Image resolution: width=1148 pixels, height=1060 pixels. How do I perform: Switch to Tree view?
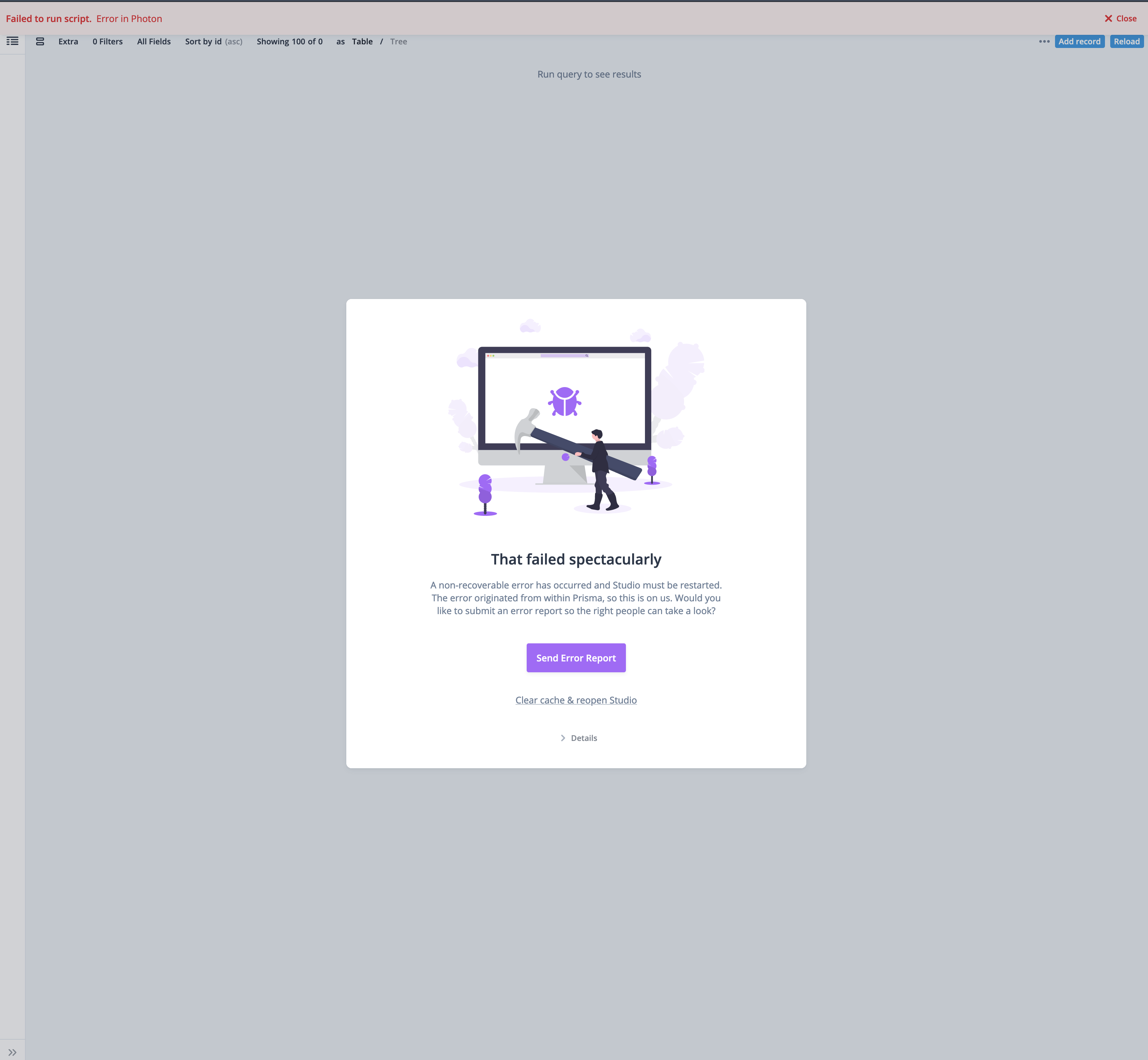point(398,41)
